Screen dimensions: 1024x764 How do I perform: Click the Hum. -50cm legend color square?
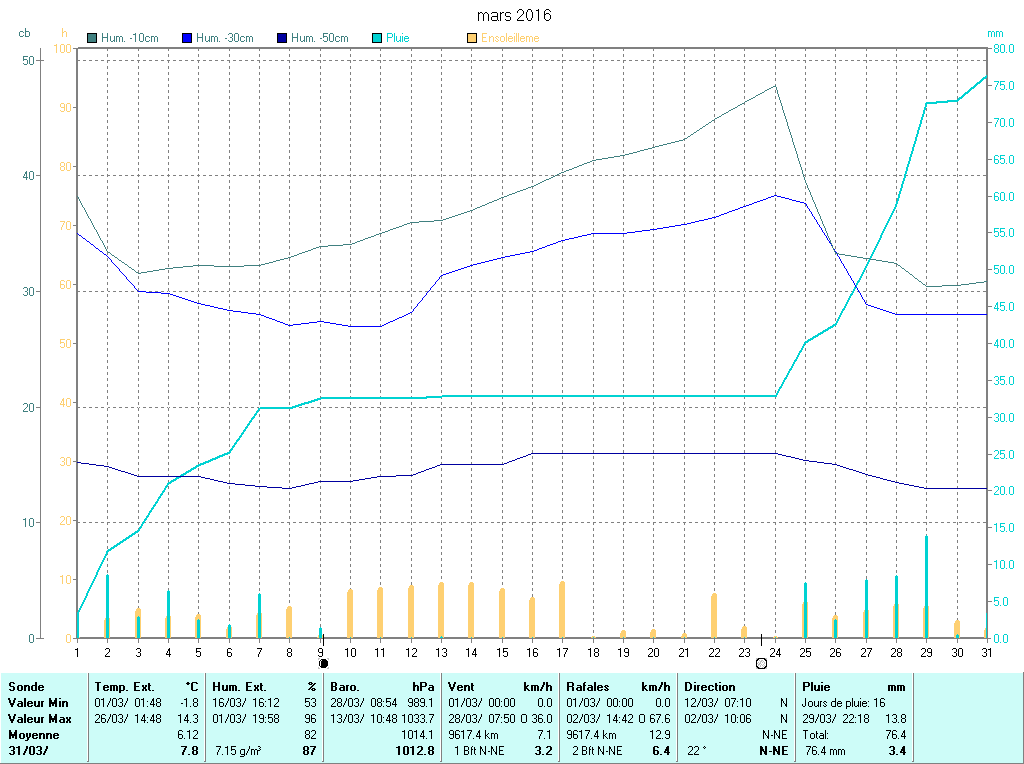(x=282, y=38)
